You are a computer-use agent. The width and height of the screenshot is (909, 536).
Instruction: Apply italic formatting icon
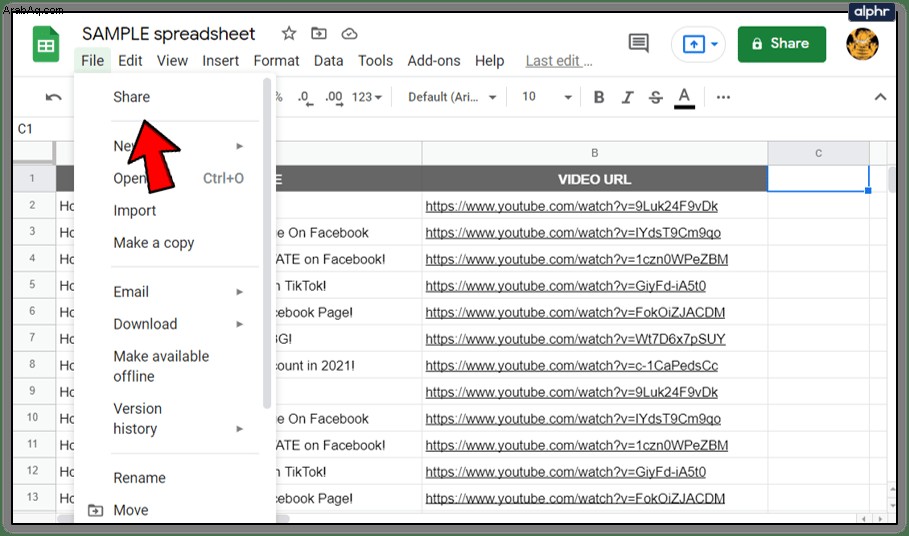[627, 97]
